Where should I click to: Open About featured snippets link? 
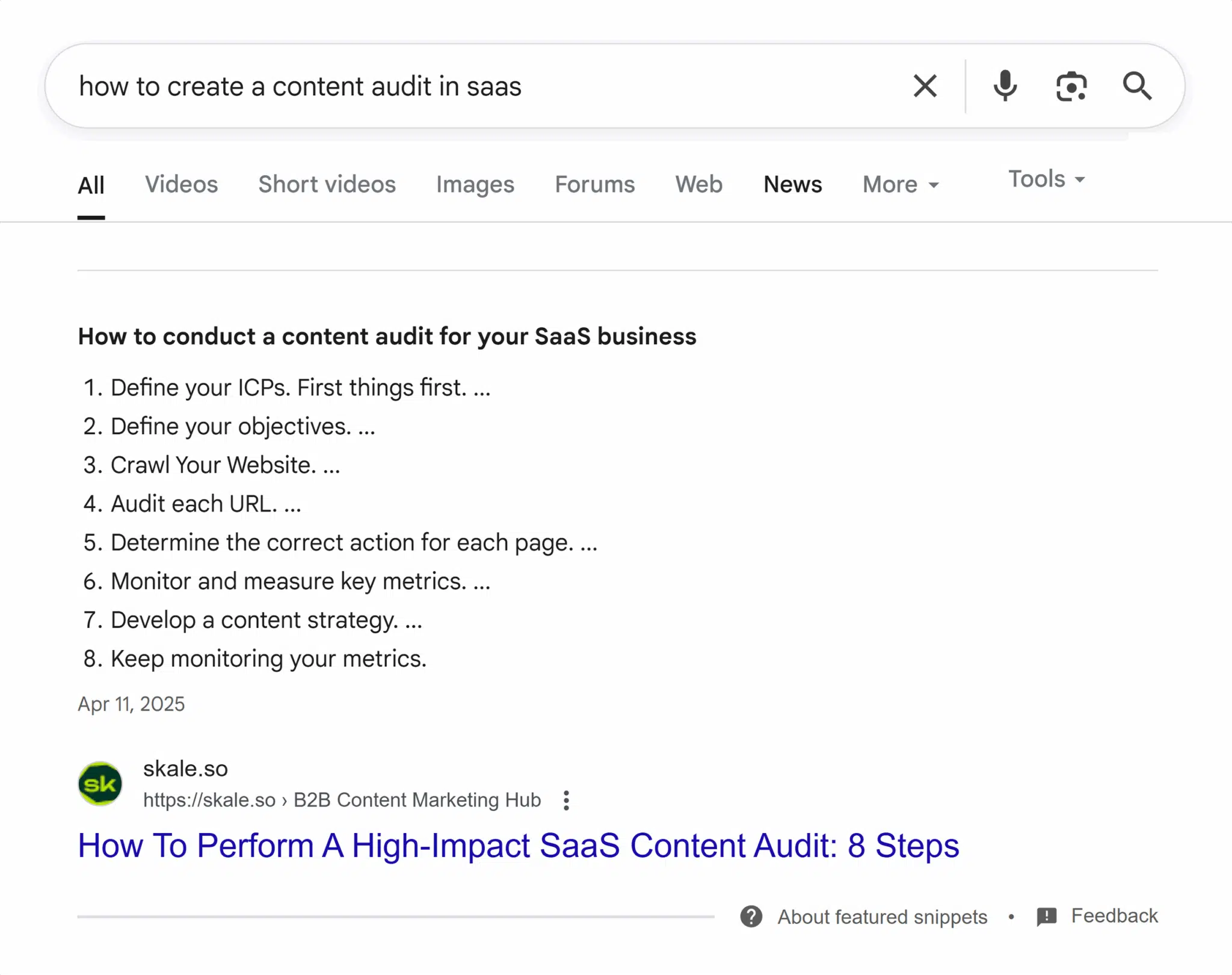pos(882,917)
